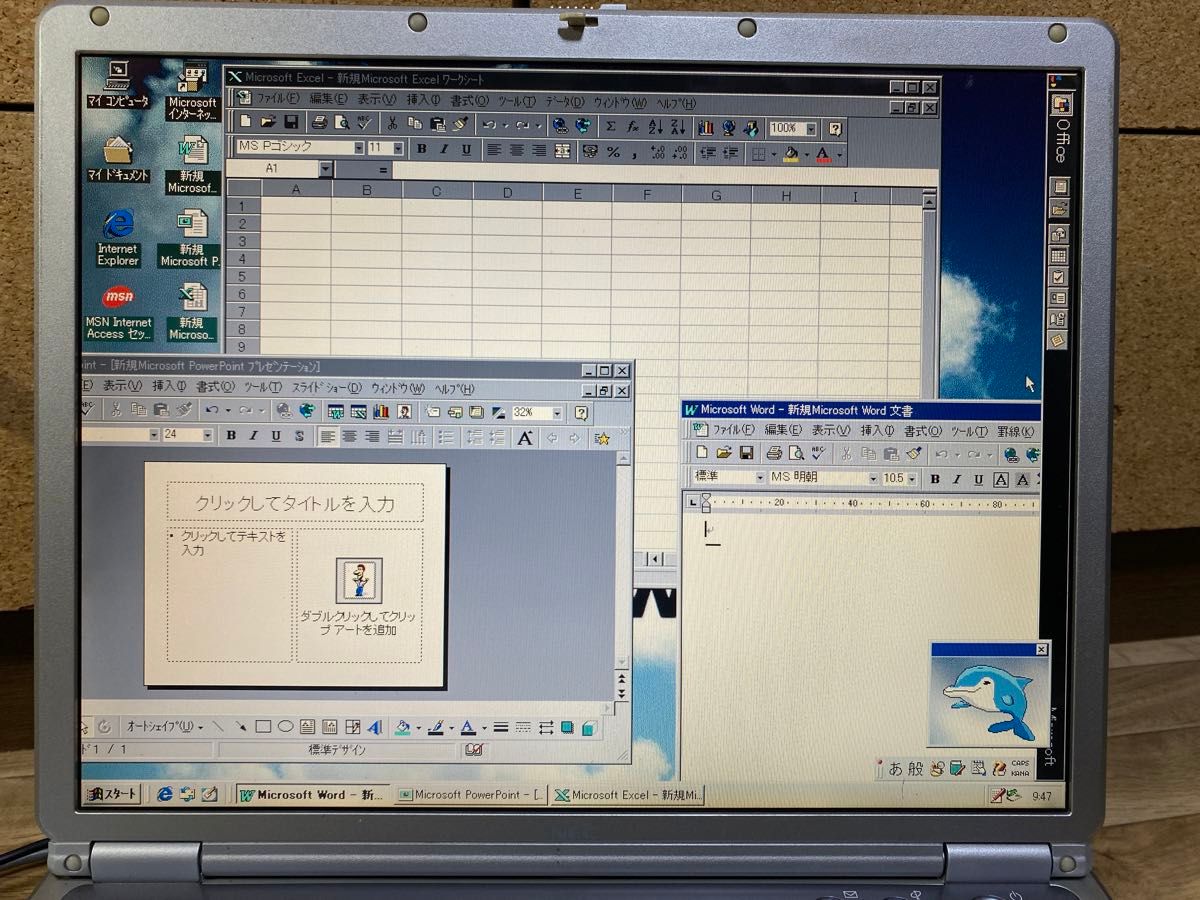The height and width of the screenshot is (900, 1200).
Task: Click the Animation Effects star icon in PowerPoint
Action: tap(602, 438)
